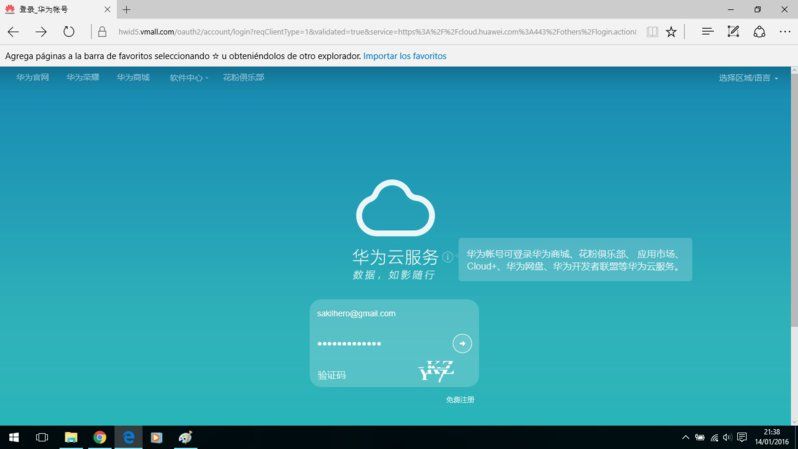Open 华为商城 in the top navigation
This screenshot has width=798, height=449.
click(x=133, y=77)
